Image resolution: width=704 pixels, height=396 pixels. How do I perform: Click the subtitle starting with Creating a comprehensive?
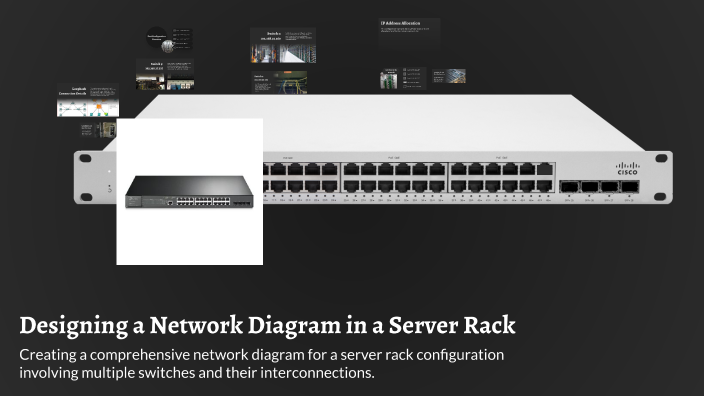261,364
